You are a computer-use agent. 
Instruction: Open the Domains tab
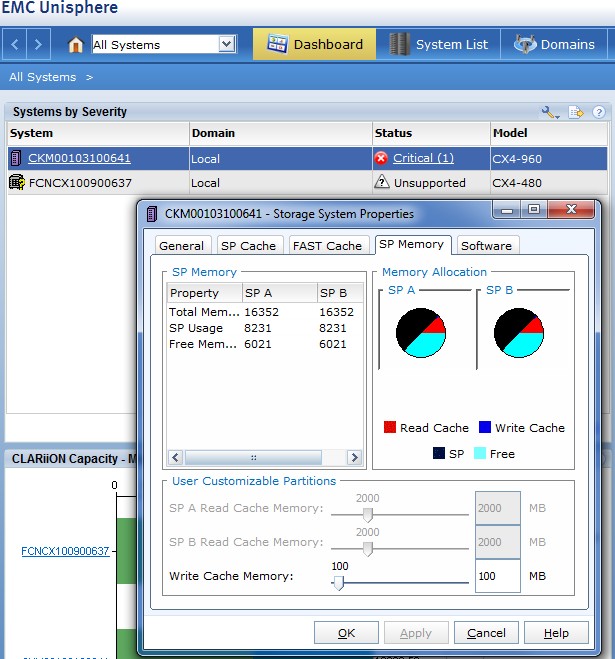point(554,44)
